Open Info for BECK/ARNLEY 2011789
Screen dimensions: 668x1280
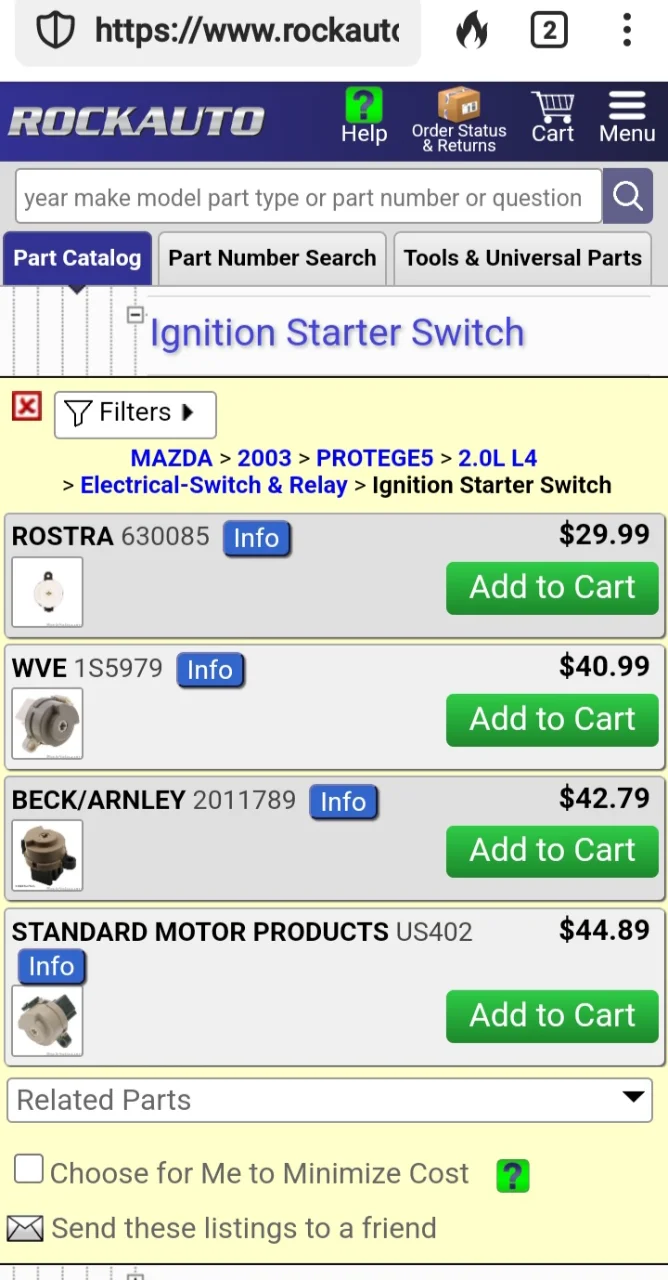tap(343, 802)
